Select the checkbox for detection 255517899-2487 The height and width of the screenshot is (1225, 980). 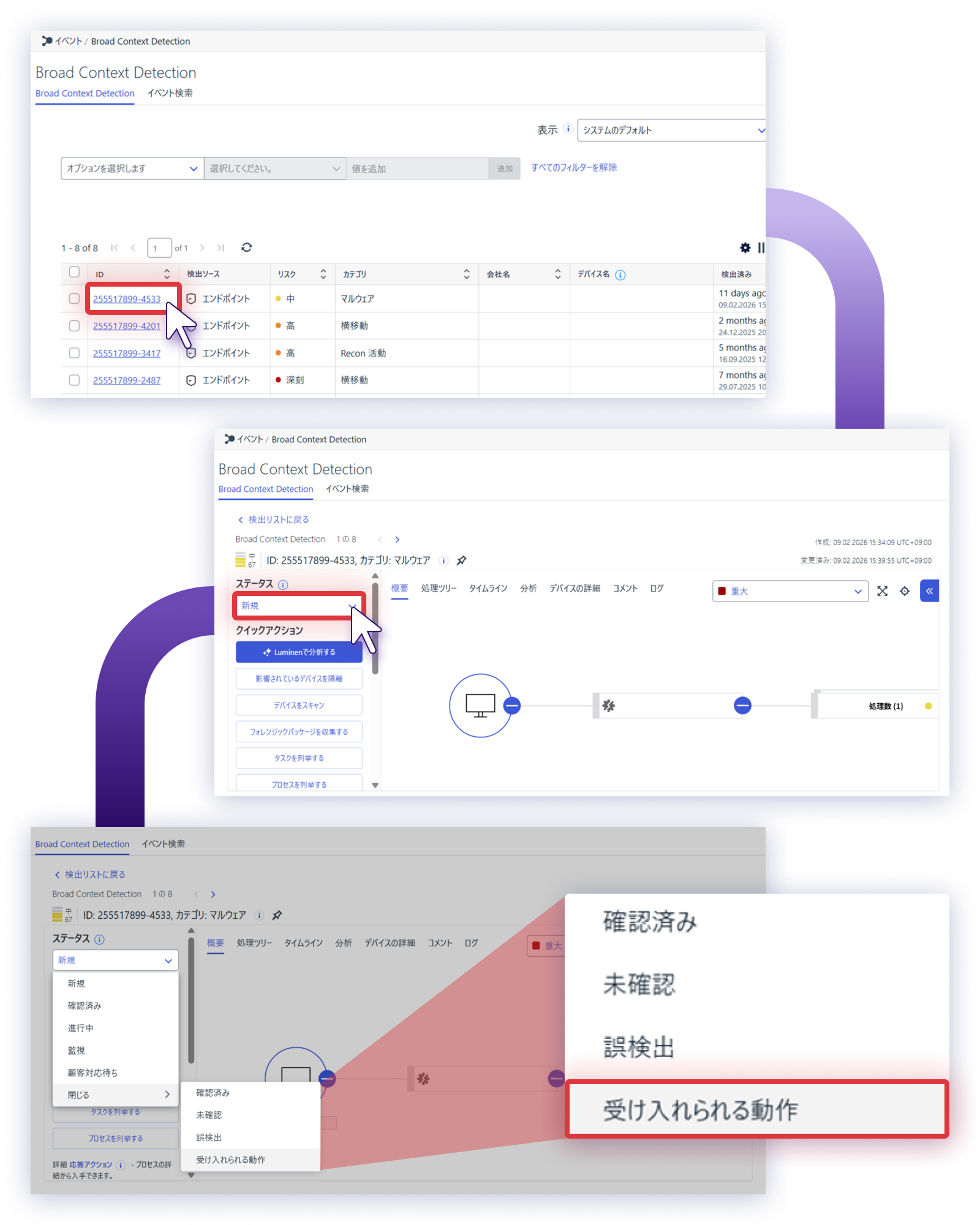74,380
